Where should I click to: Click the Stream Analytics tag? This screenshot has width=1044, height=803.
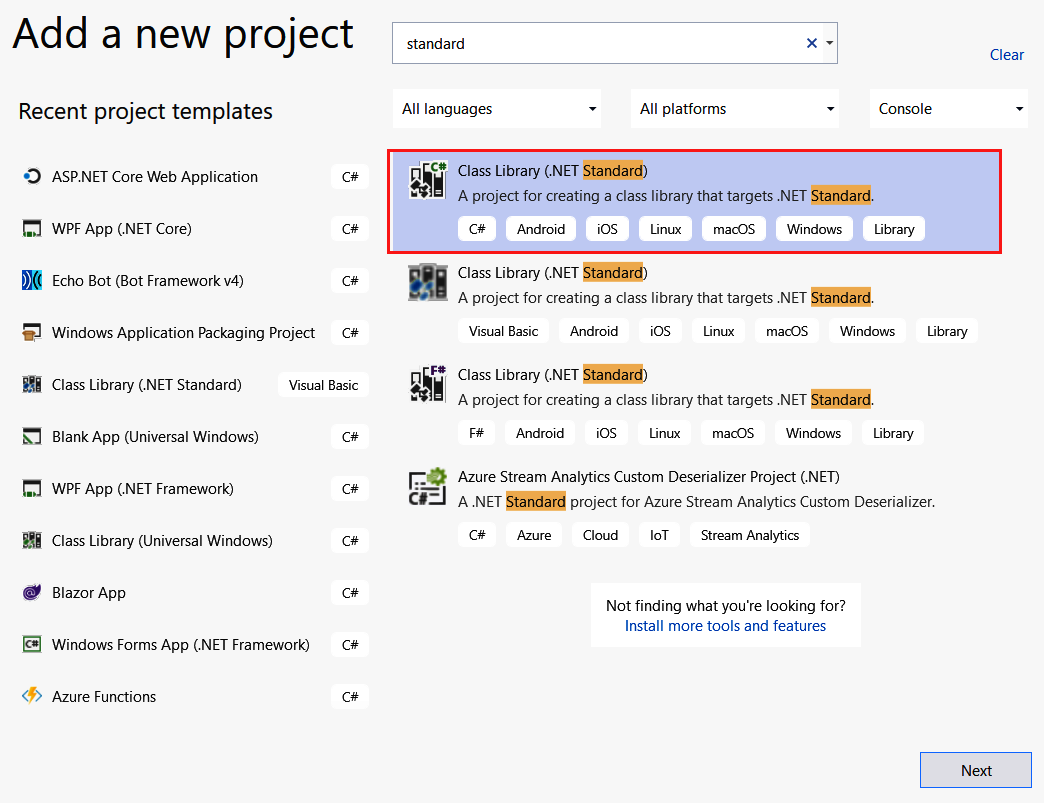pyautogui.click(x=750, y=535)
